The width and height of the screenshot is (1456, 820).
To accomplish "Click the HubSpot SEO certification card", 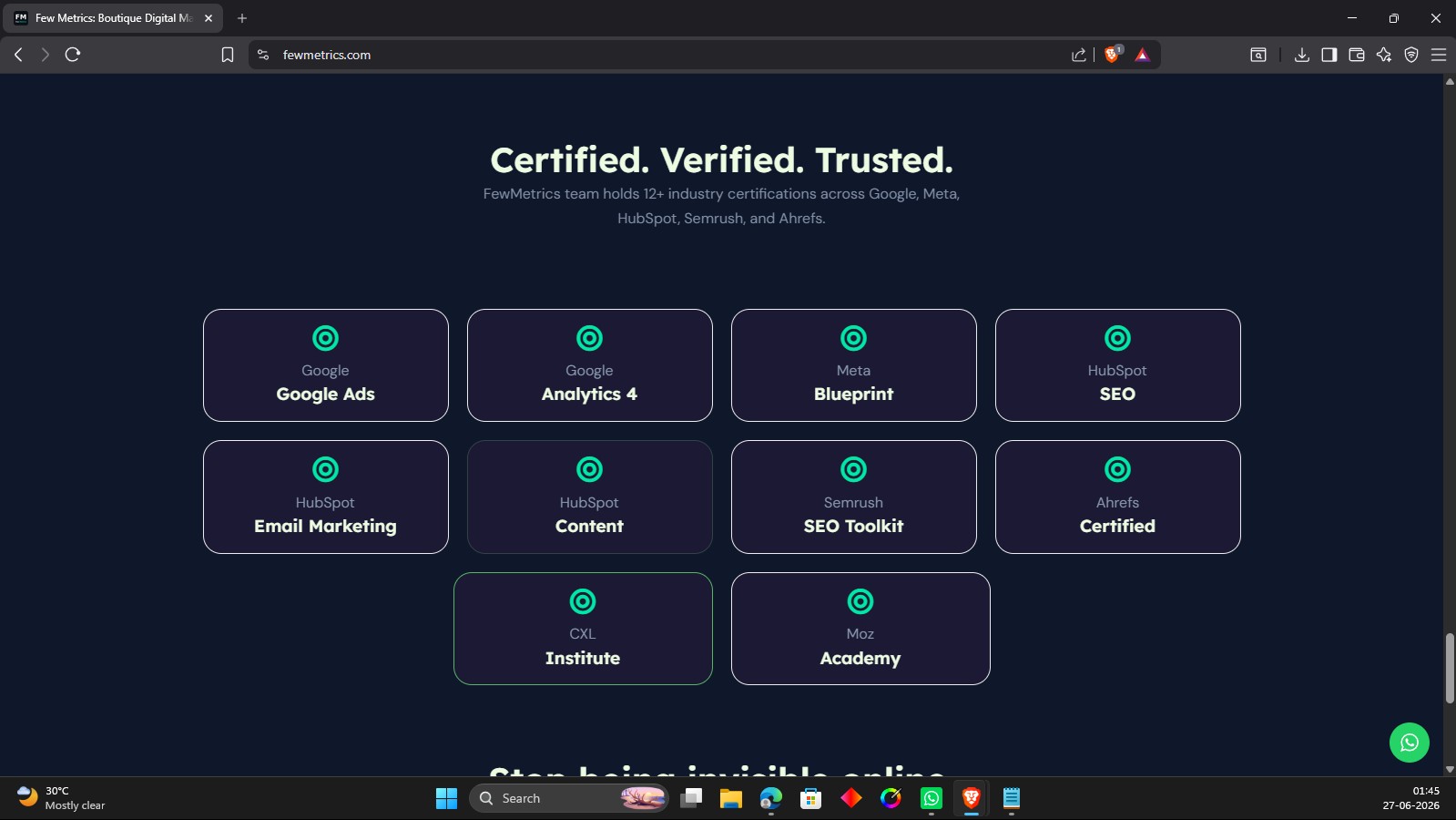I will 1118,365.
